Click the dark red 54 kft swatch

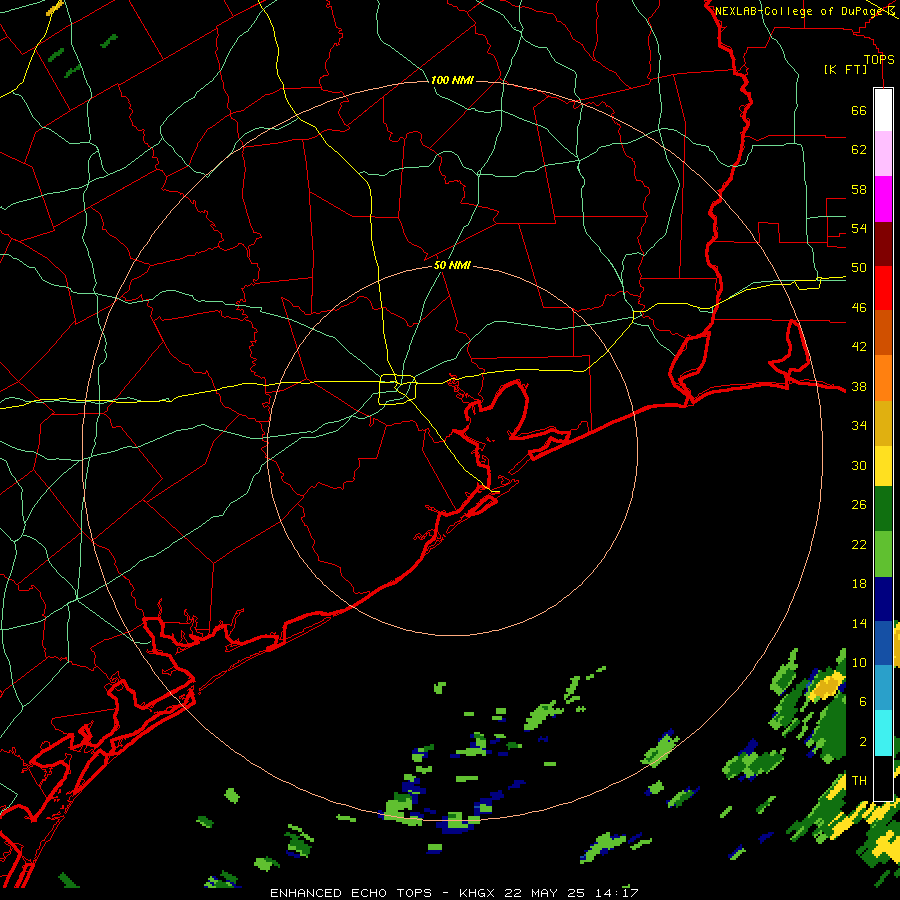[883, 244]
